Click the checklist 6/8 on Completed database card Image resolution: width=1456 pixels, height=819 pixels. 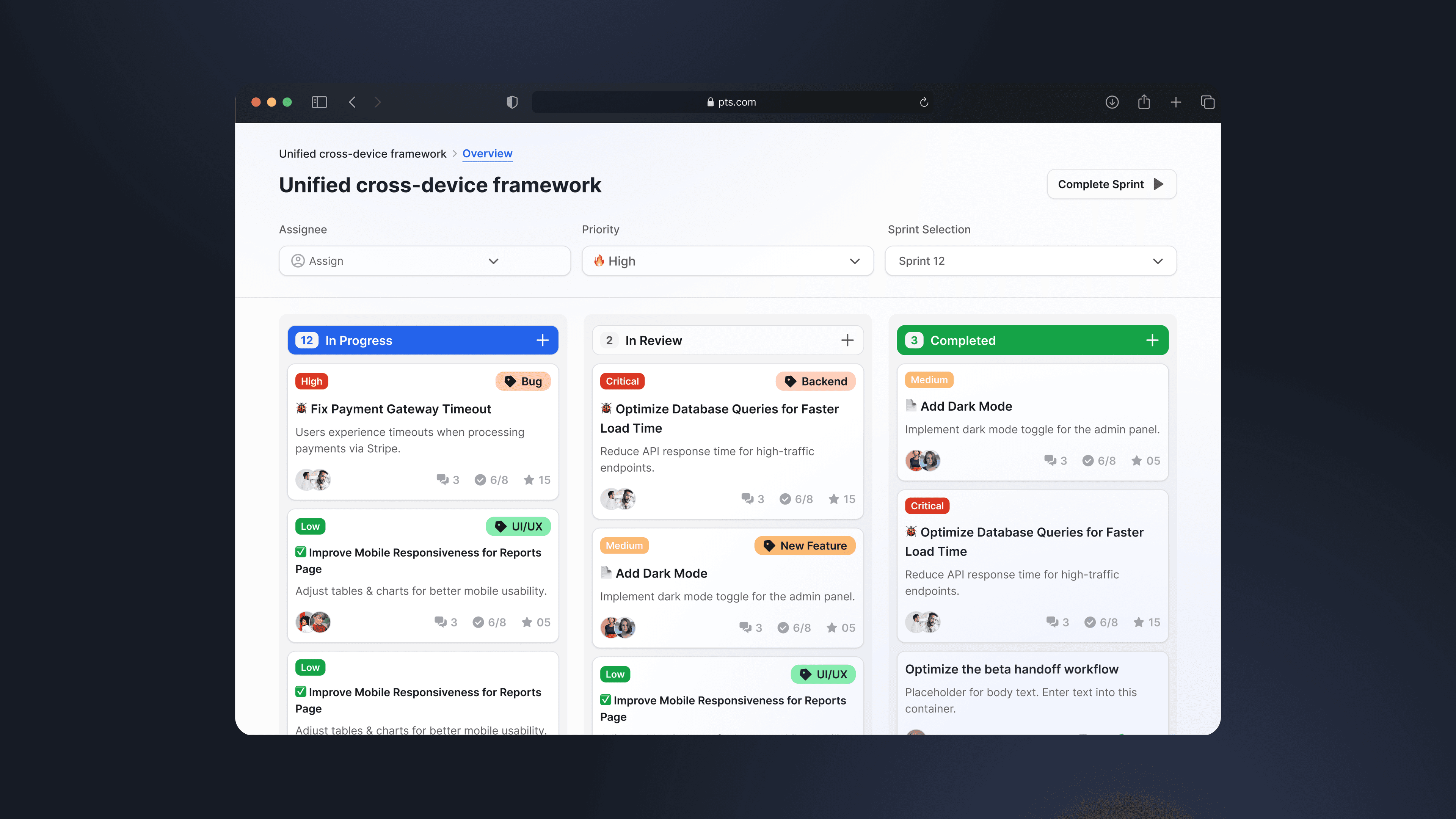1100,622
